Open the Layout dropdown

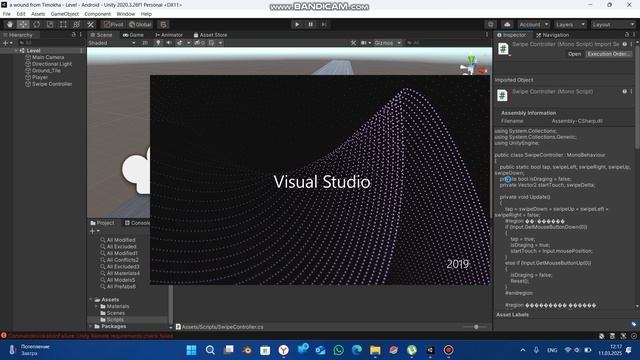pos(613,24)
